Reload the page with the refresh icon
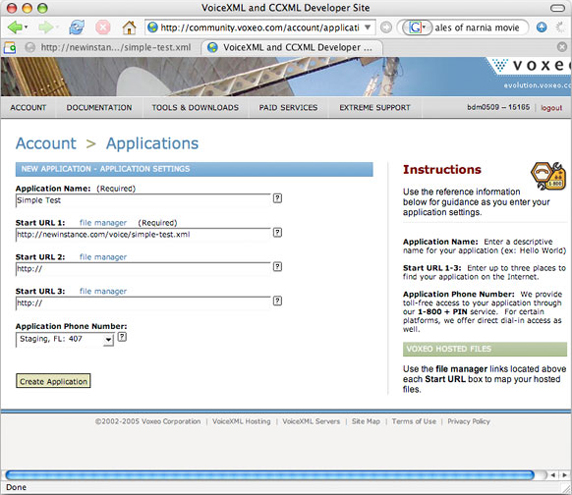Screen dimensions: 572x495 [x=77, y=27]
